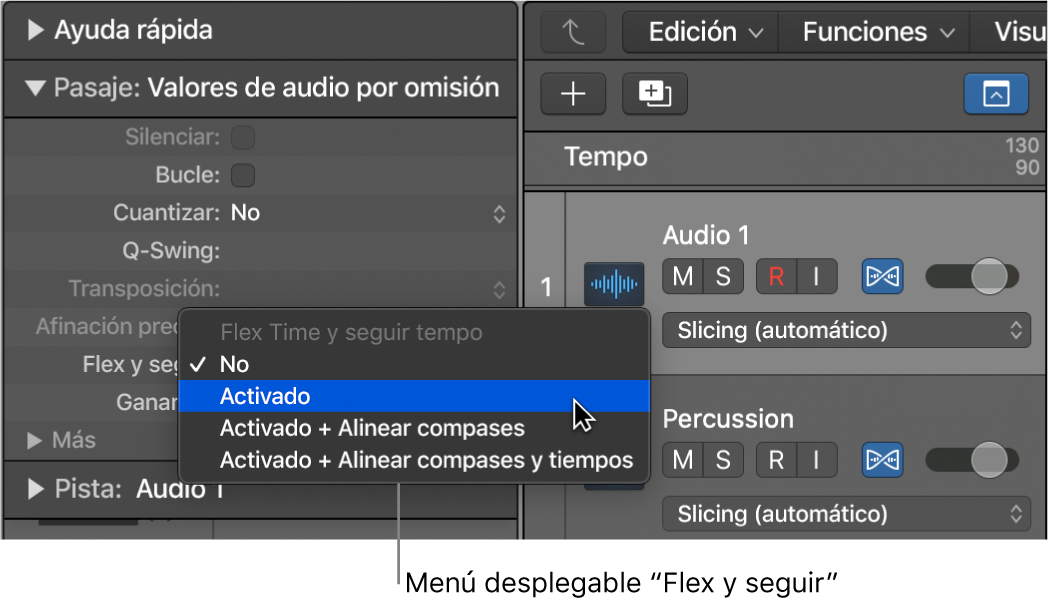
Task: Check the Bucle checkbox
Action: point(243,175)
